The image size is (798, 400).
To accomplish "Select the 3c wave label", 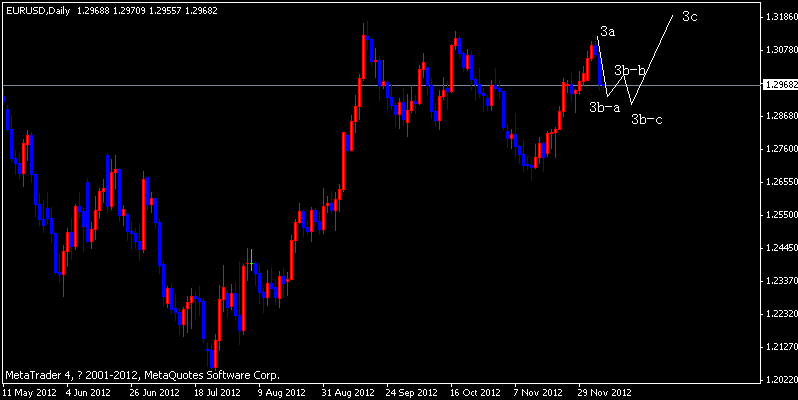I will 690,17.
